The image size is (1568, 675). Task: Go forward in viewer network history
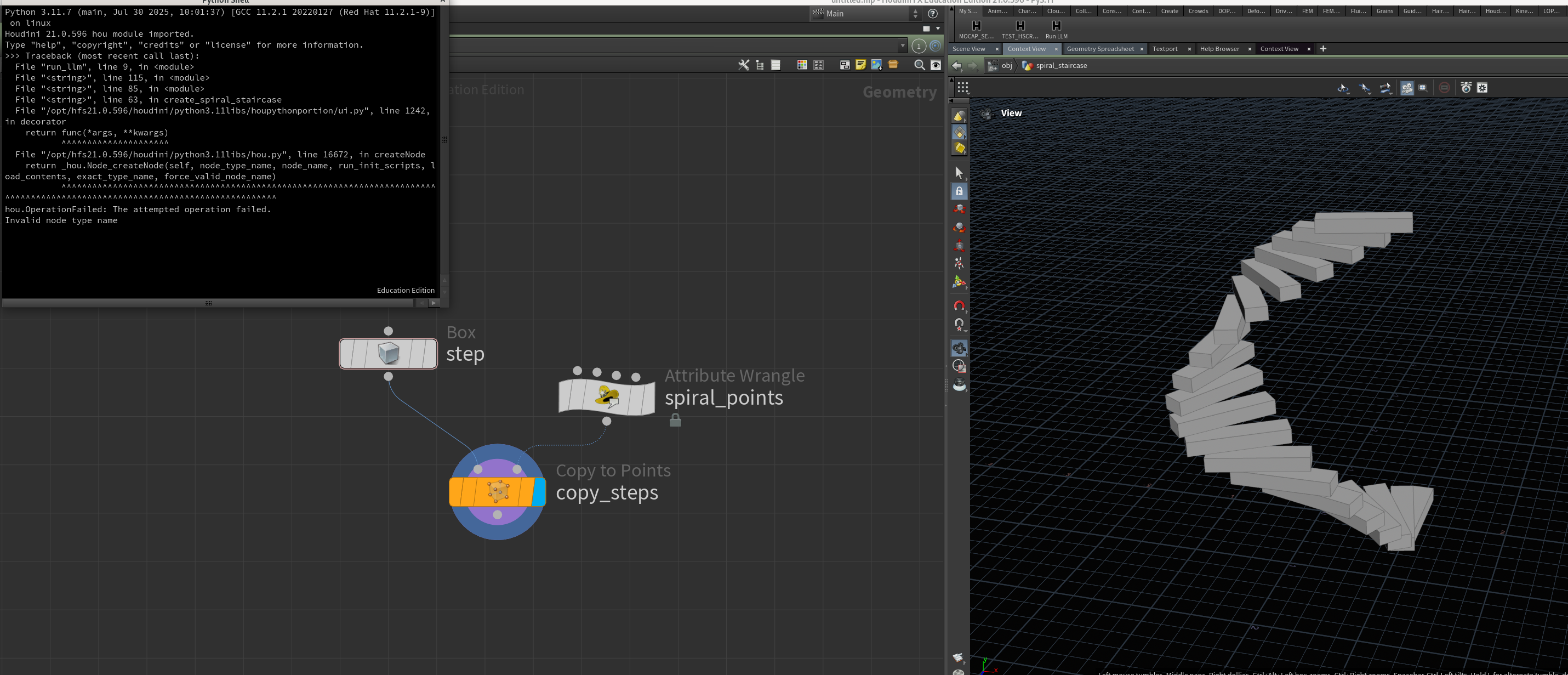click(x=973, y=66)
